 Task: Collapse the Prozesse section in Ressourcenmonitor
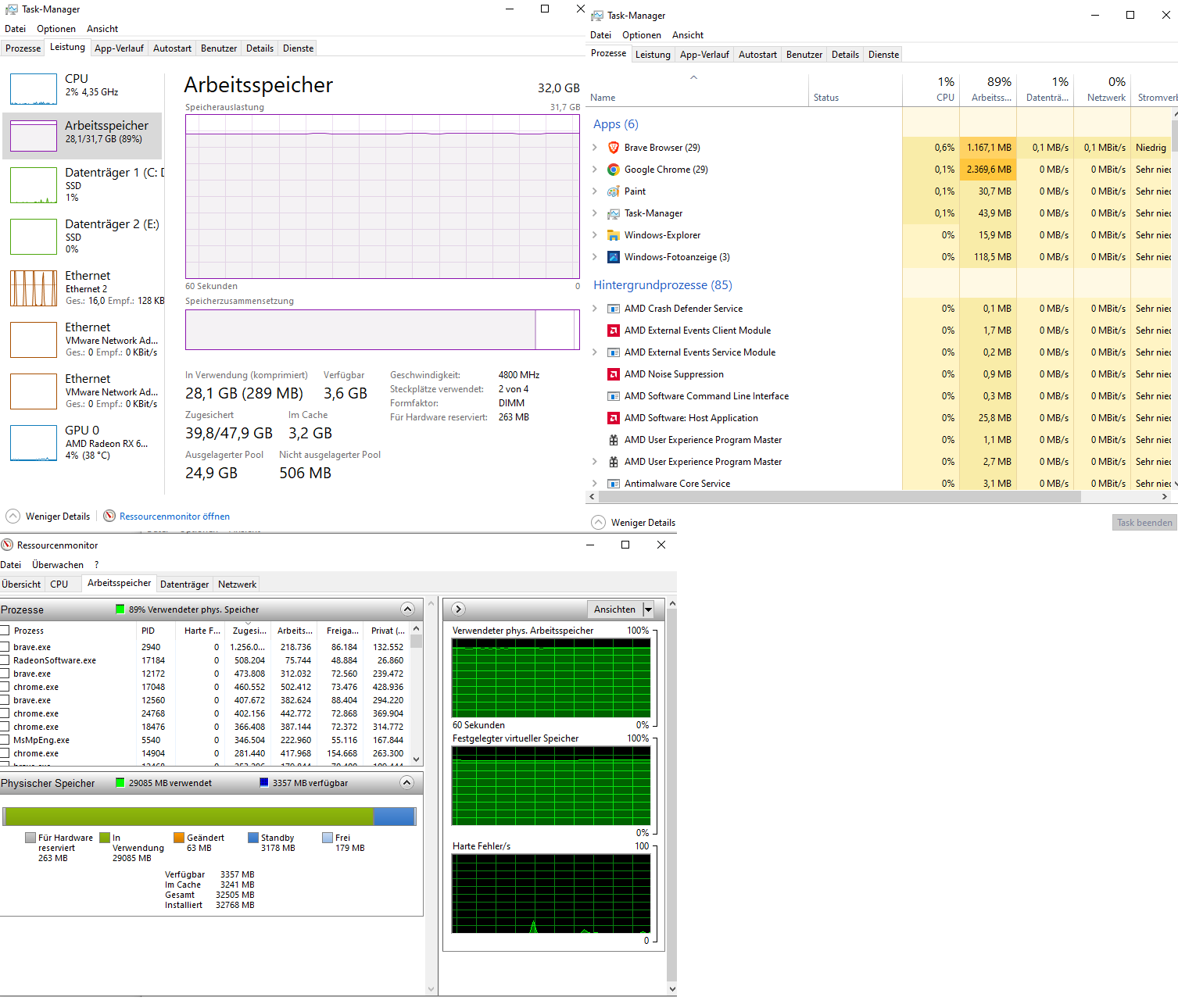tap(407, 609)
